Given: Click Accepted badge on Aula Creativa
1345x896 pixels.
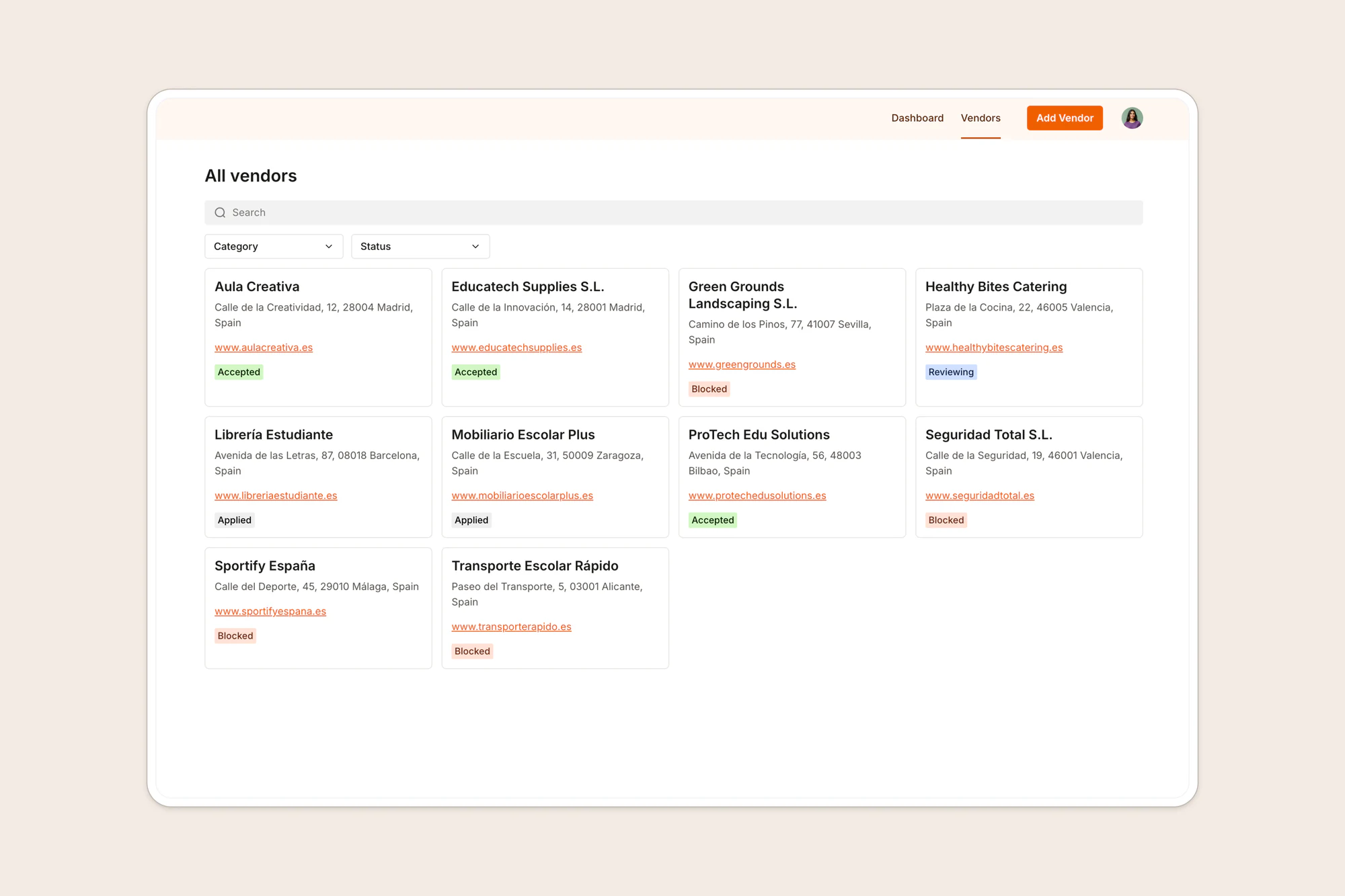Looking at the screenshot, I should point(239,372).
